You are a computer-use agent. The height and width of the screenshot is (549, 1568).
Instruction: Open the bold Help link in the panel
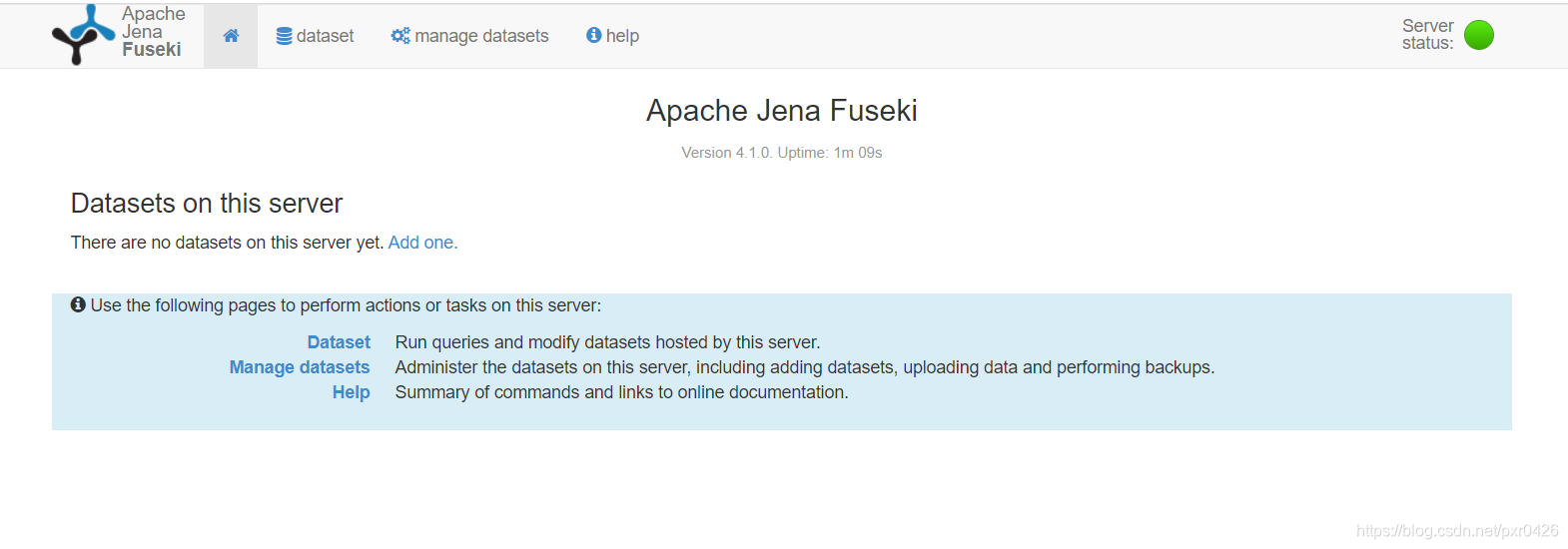click(351, 392)
